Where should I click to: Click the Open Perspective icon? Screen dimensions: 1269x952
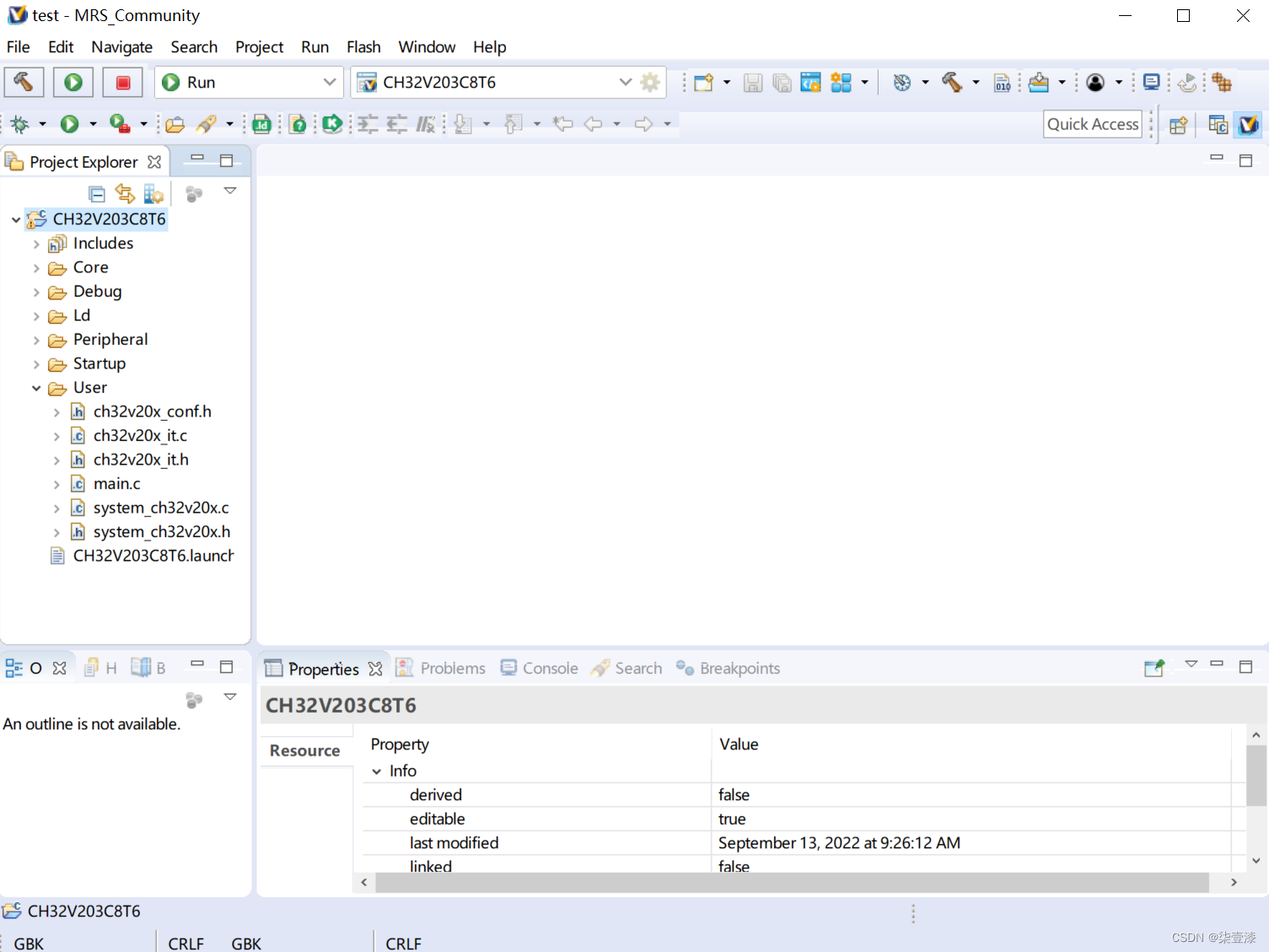(1178, 125)
